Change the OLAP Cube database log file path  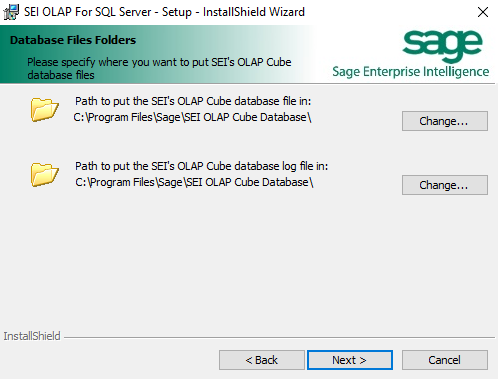(x=445, y=185)
